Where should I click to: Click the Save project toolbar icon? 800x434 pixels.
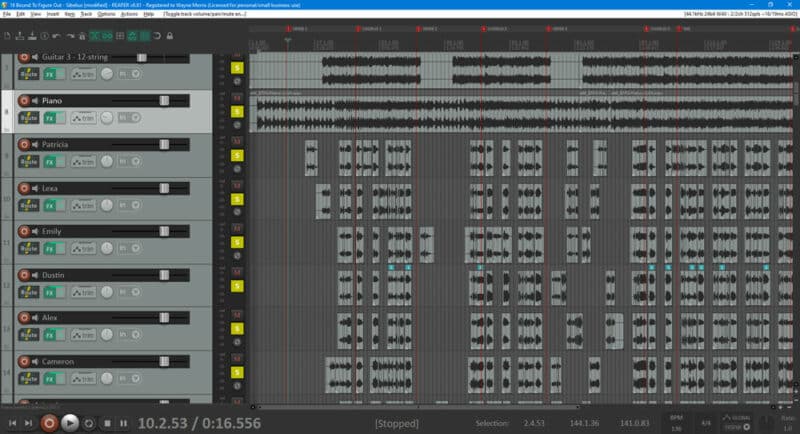point(32,36)
